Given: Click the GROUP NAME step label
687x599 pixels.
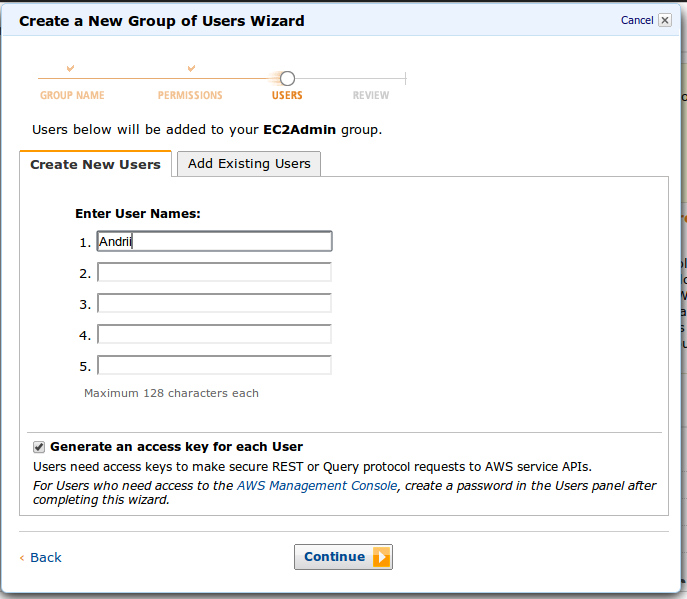Looking at the screenshot, I should [x=72, y=95].
